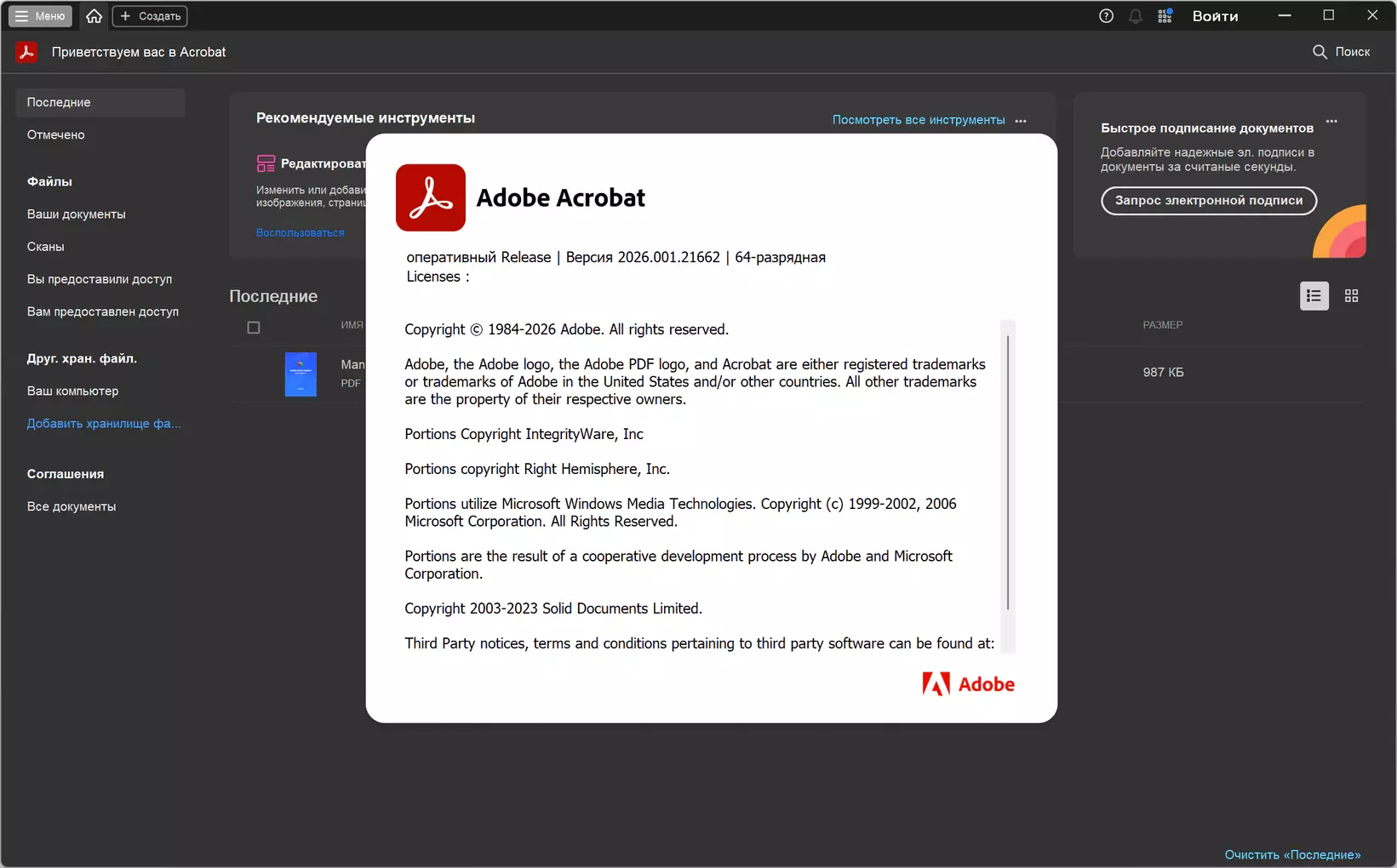1397x868 pixels.
Task: Open the apps grid icon
Action: click(1165, 16)
